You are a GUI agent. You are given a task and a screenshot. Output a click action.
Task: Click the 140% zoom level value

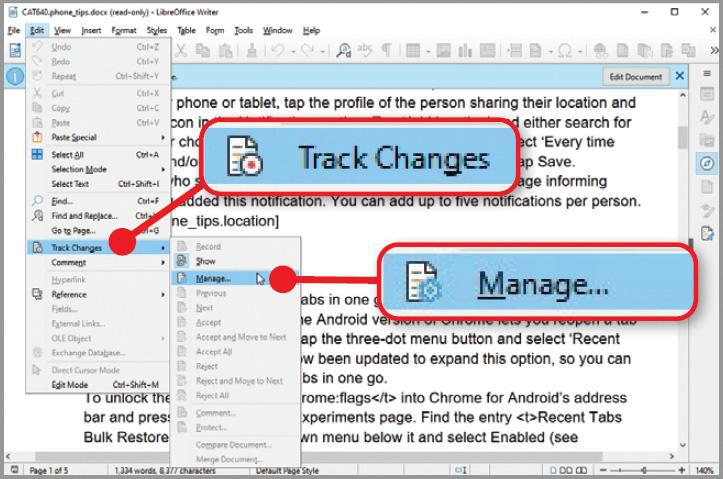click(x=704, y=470)
